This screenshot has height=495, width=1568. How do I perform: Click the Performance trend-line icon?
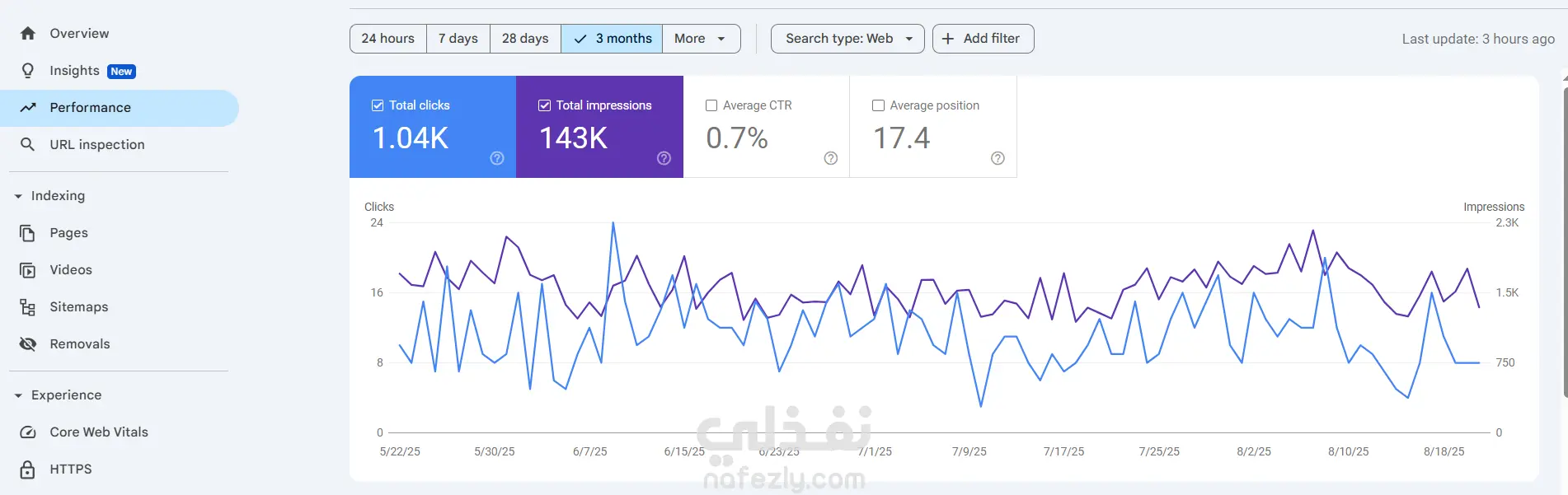pyautogui.click(x=28, y=108)
